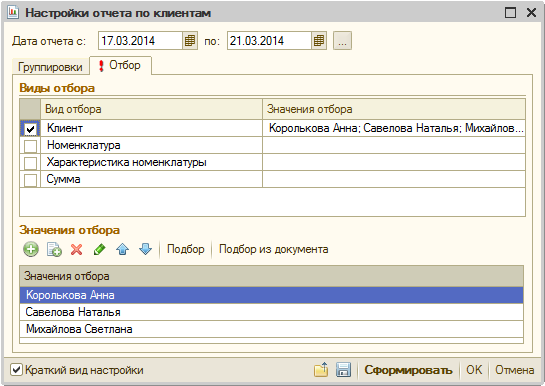
Task: Move the value down with the blue down arrow
Action: tap(145, 249)
